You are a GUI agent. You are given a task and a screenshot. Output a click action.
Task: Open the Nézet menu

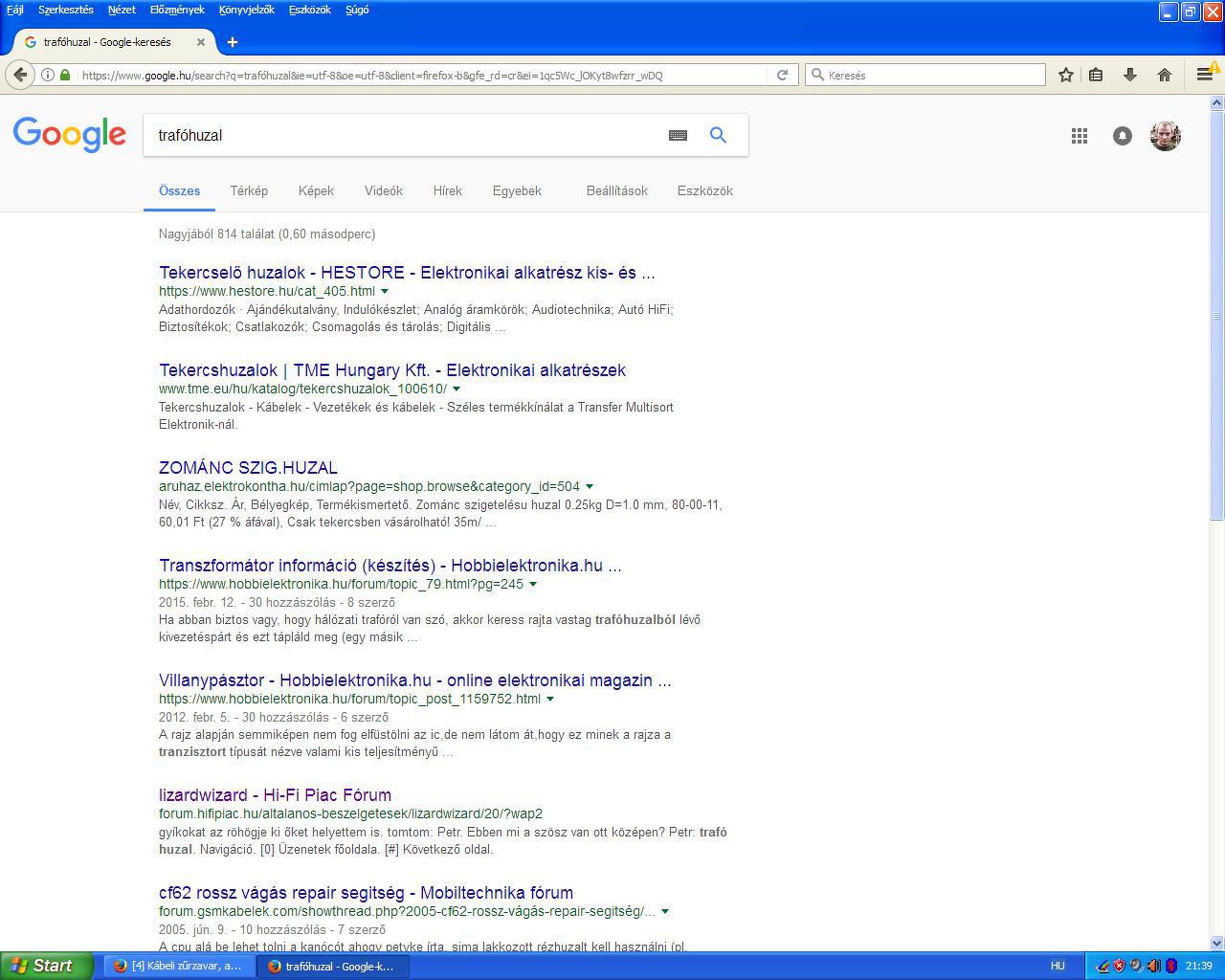tap(122, 10)
